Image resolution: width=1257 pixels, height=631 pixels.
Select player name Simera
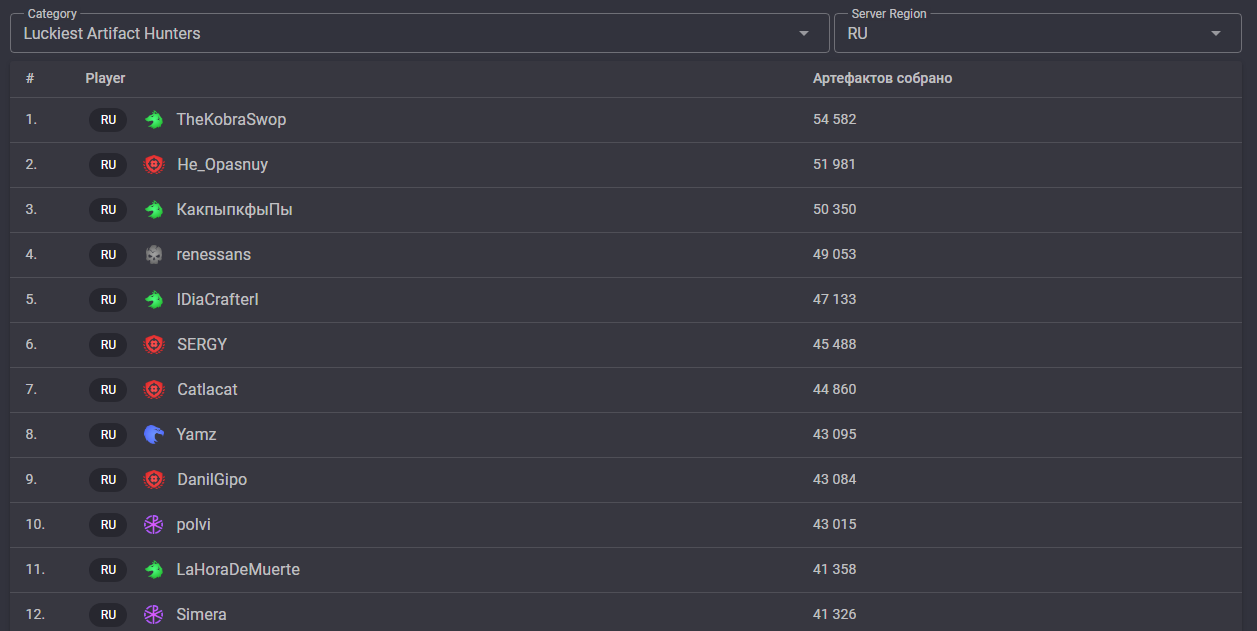click(201, 615)
